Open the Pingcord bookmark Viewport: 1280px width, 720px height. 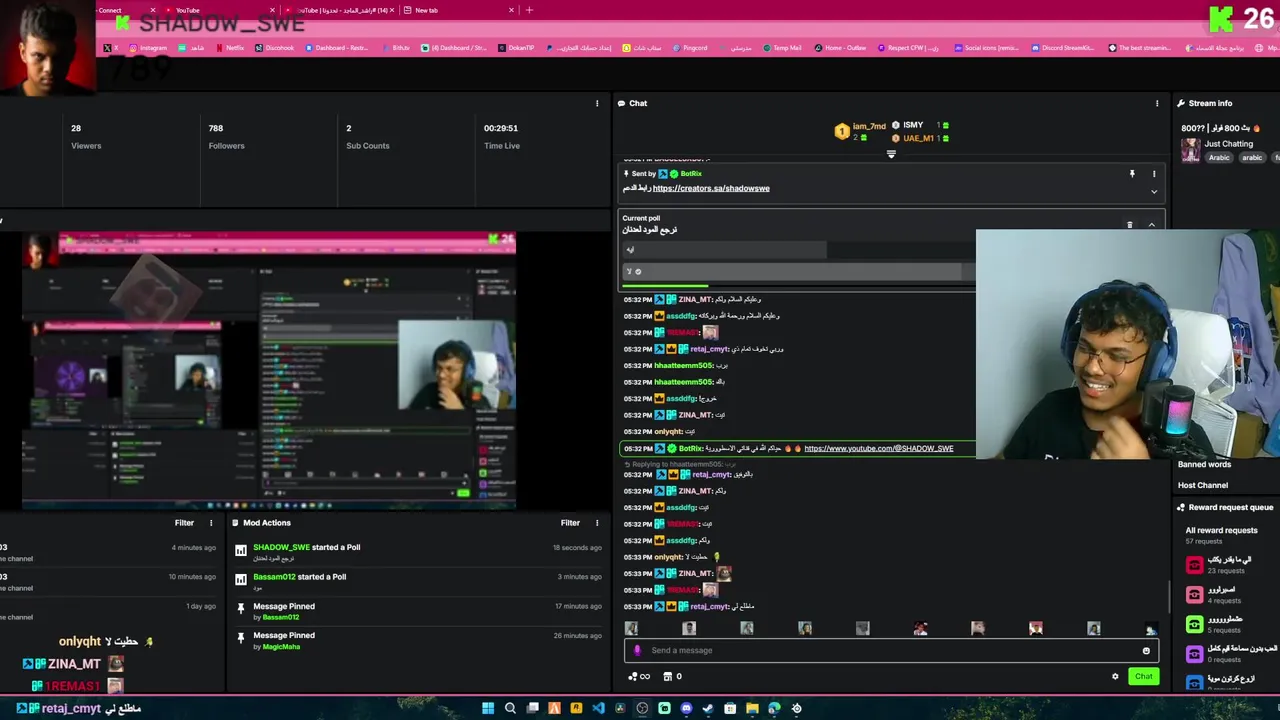click(x=690, y=48)
